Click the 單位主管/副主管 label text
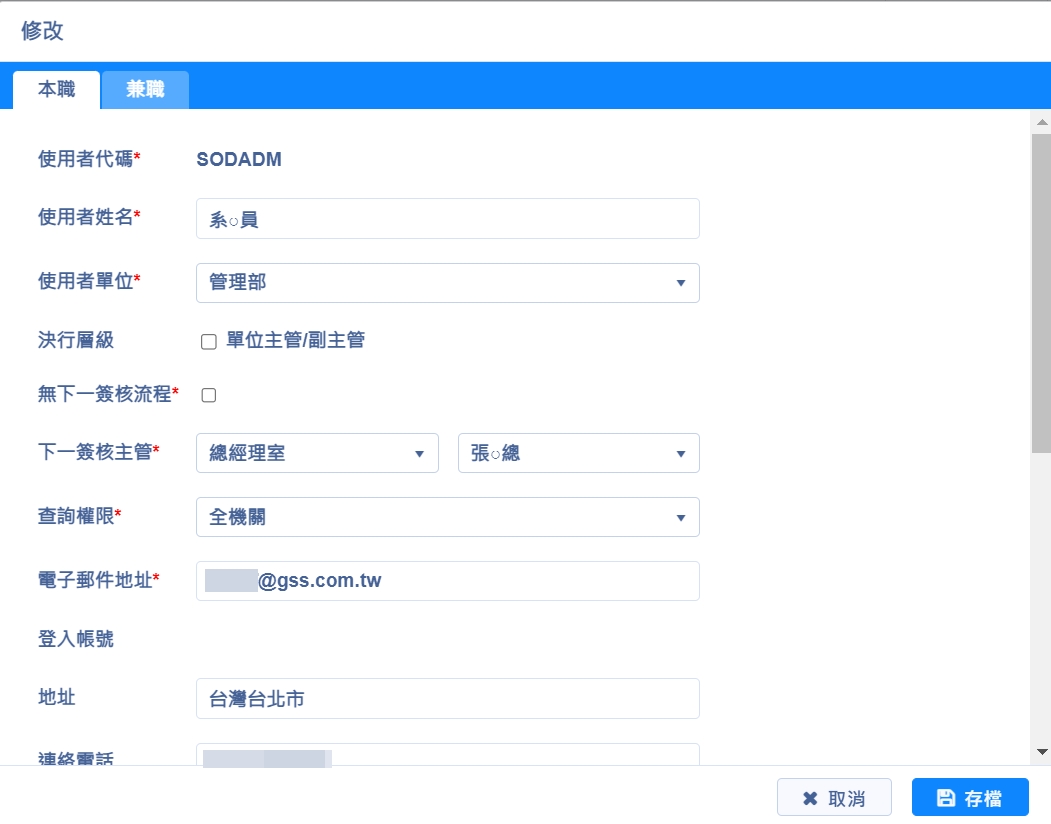The height and width of the screenshot is (824, 1051). point(295,341)
